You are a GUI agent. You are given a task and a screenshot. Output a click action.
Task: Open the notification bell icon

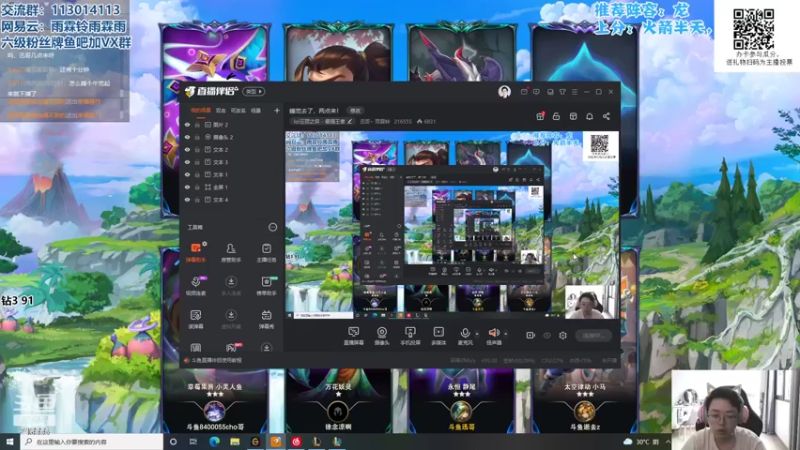tap(590, 116)
